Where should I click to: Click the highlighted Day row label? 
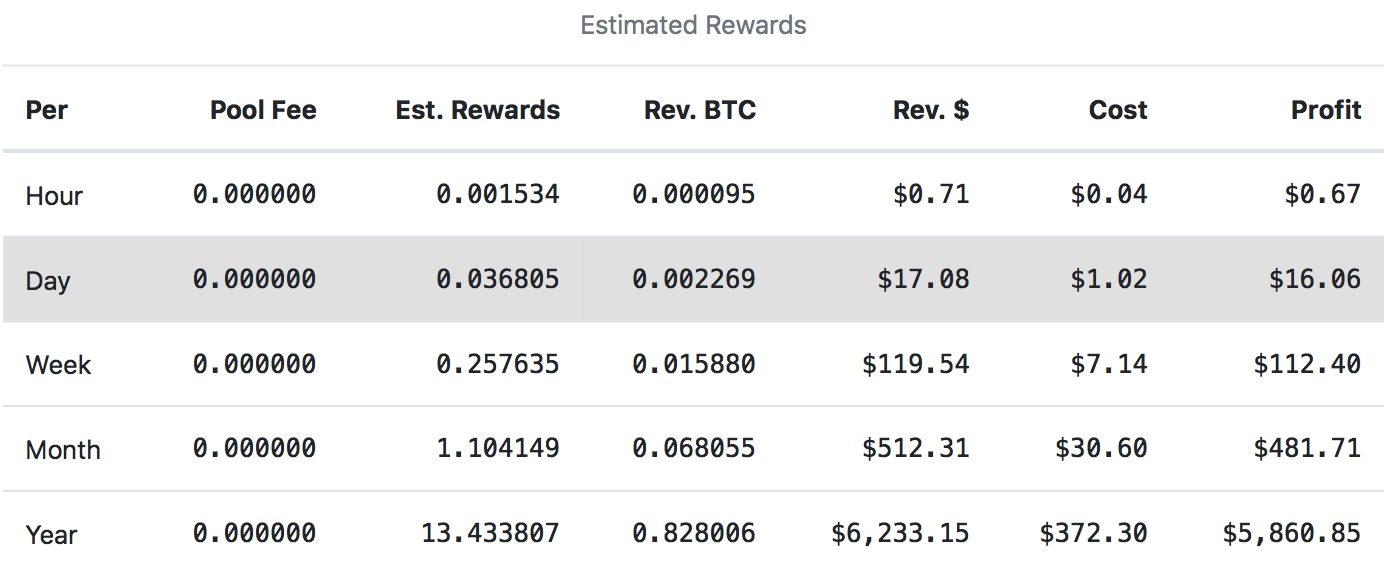(48, 280)
